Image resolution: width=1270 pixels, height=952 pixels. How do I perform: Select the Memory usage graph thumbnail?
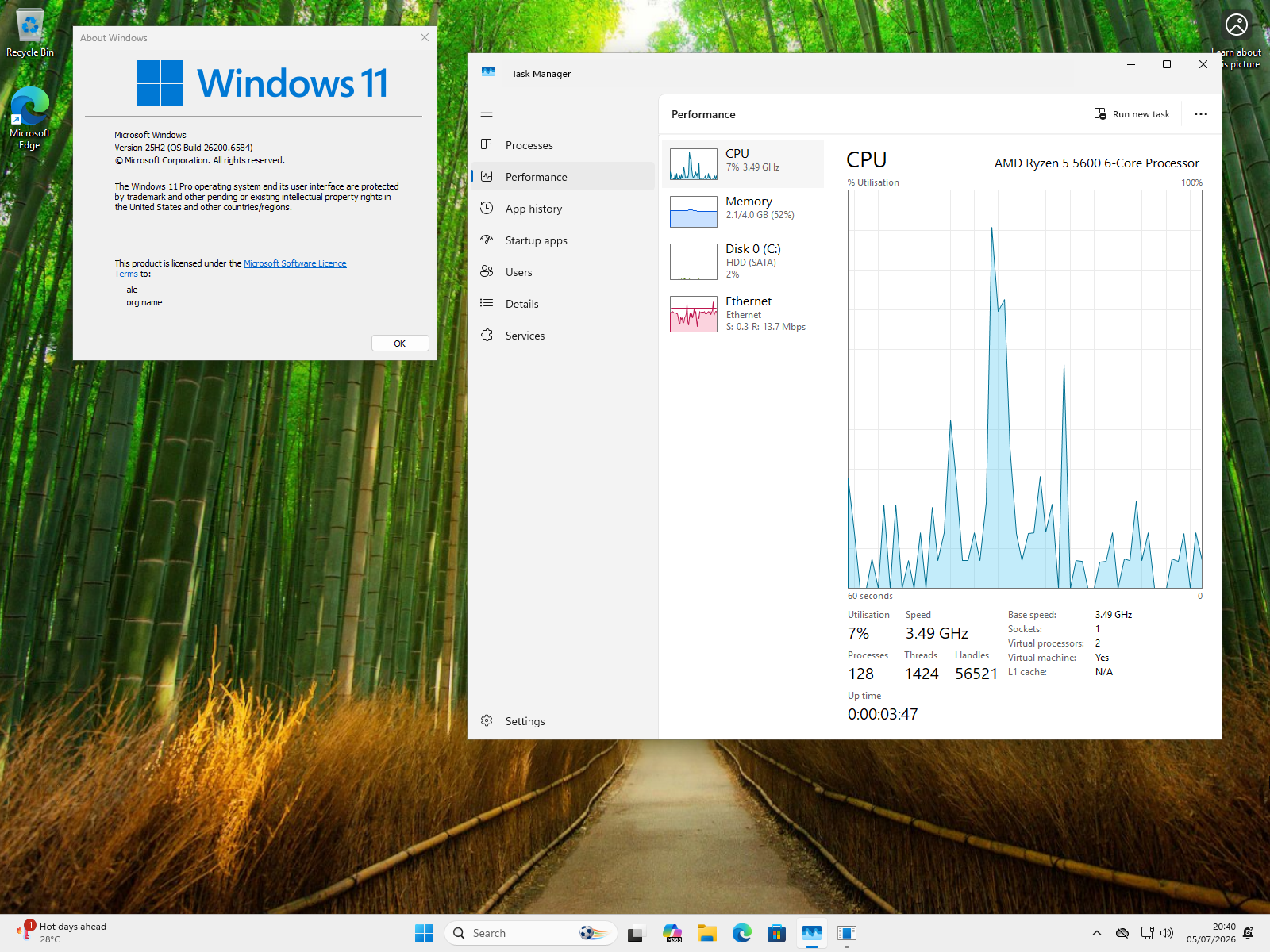tap(694, 212)
